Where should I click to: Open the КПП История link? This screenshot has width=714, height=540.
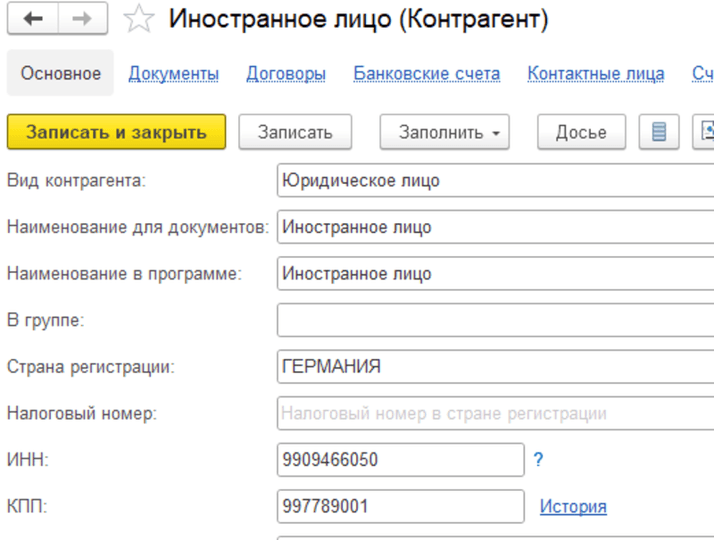(x=573, y=507)
